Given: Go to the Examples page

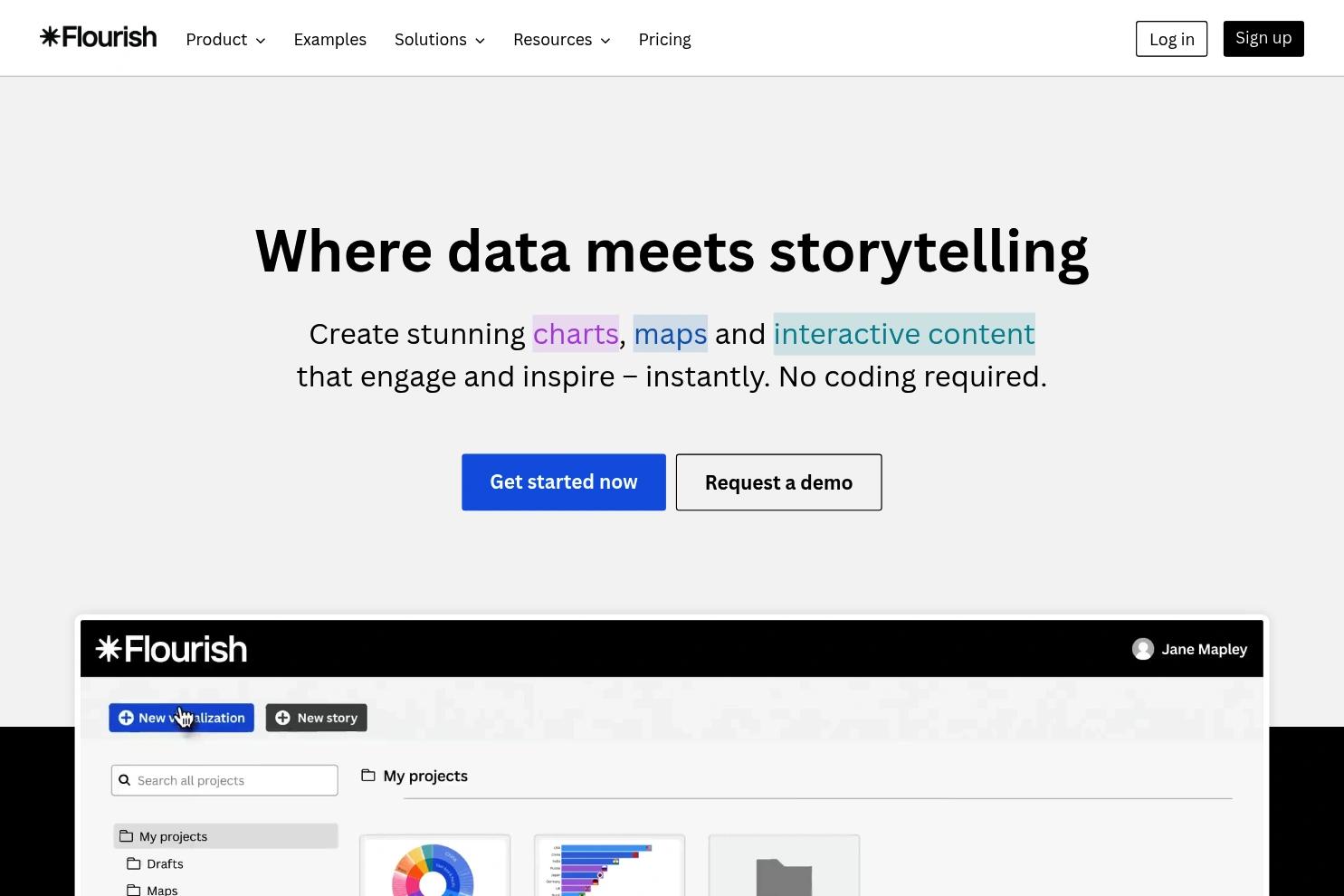Looking at the screenshot, I should pos(330,40).
